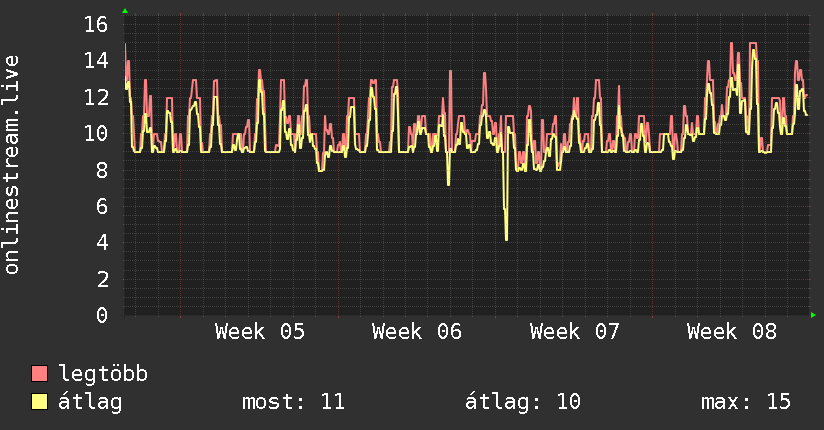The width and height of the screenshot is (824, 430).
Task: Click the Week 06 axis label
Action: [x=417, y=332]
